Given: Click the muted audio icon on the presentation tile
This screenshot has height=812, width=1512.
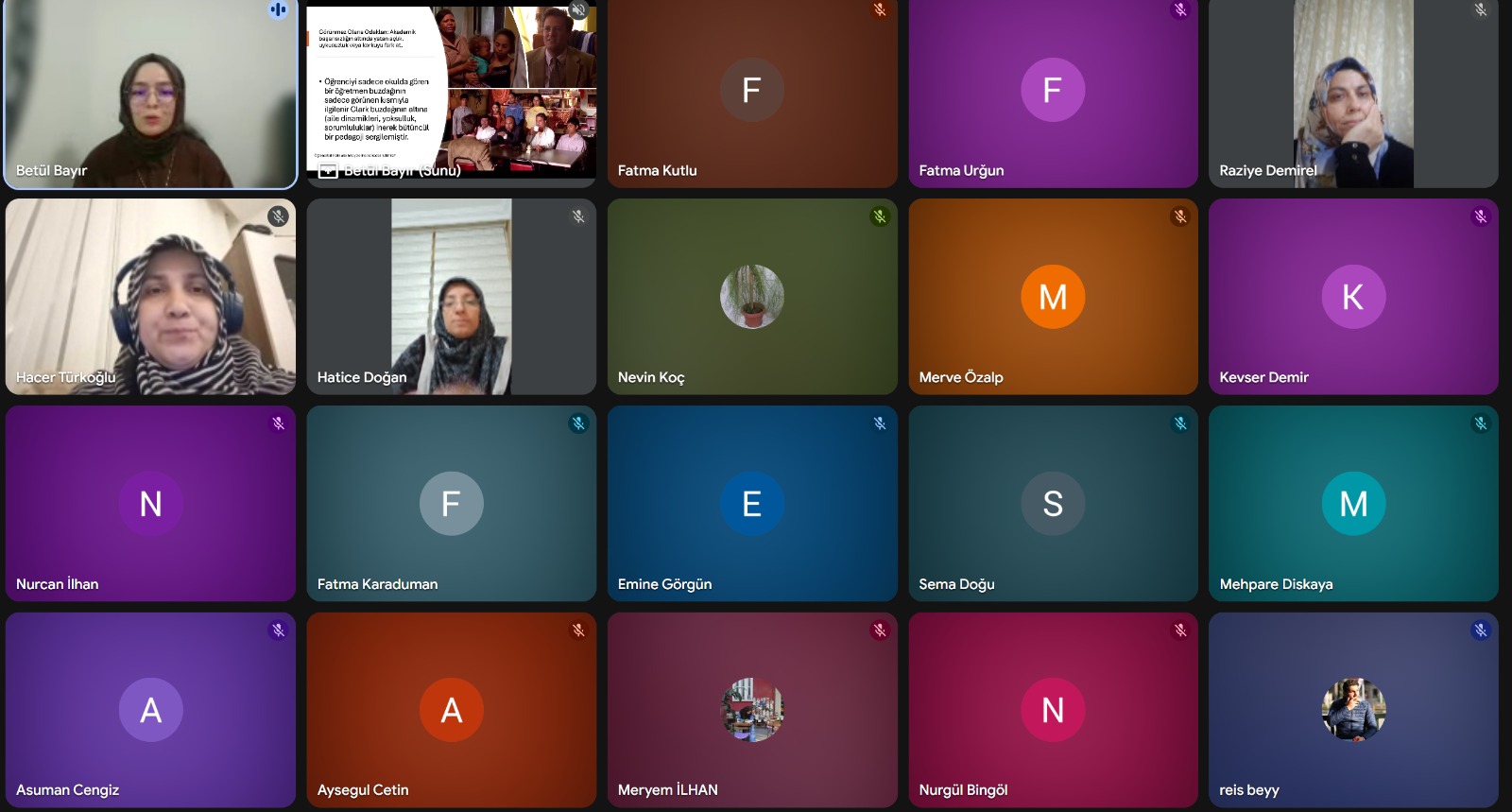Looking at the screenshot, I should [579, 10].
